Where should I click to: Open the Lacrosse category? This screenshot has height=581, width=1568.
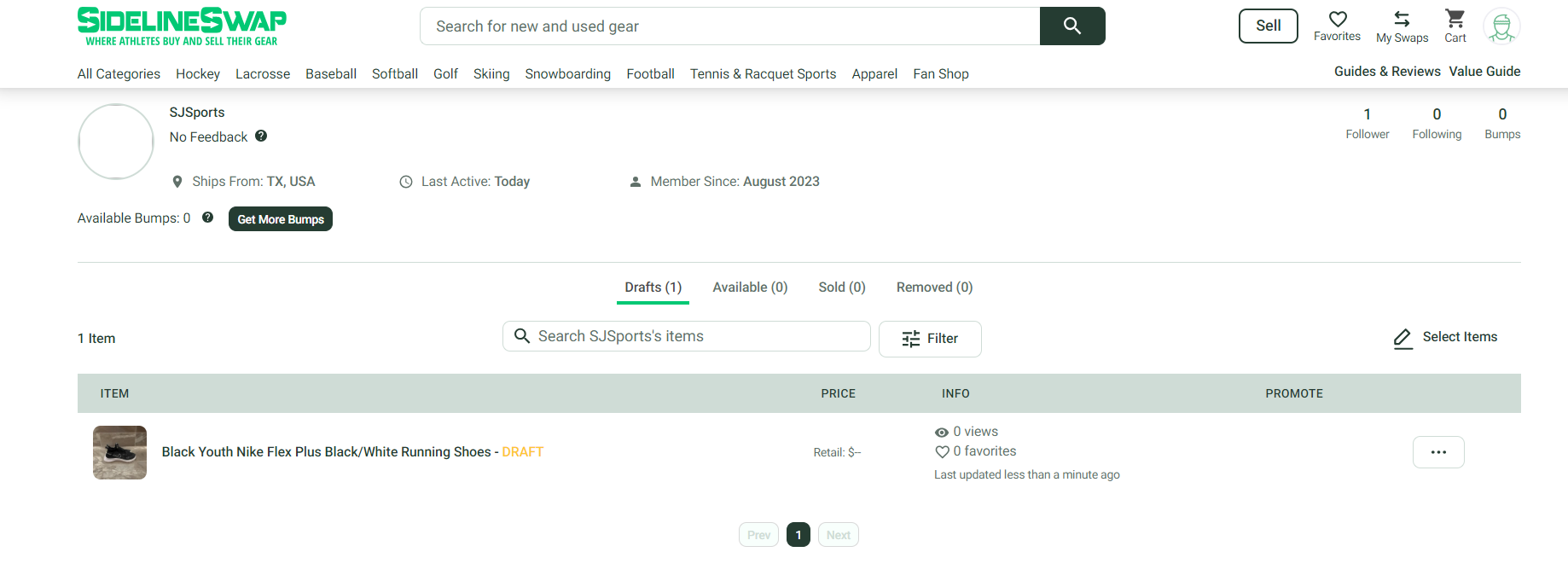[x=263, y=74]
